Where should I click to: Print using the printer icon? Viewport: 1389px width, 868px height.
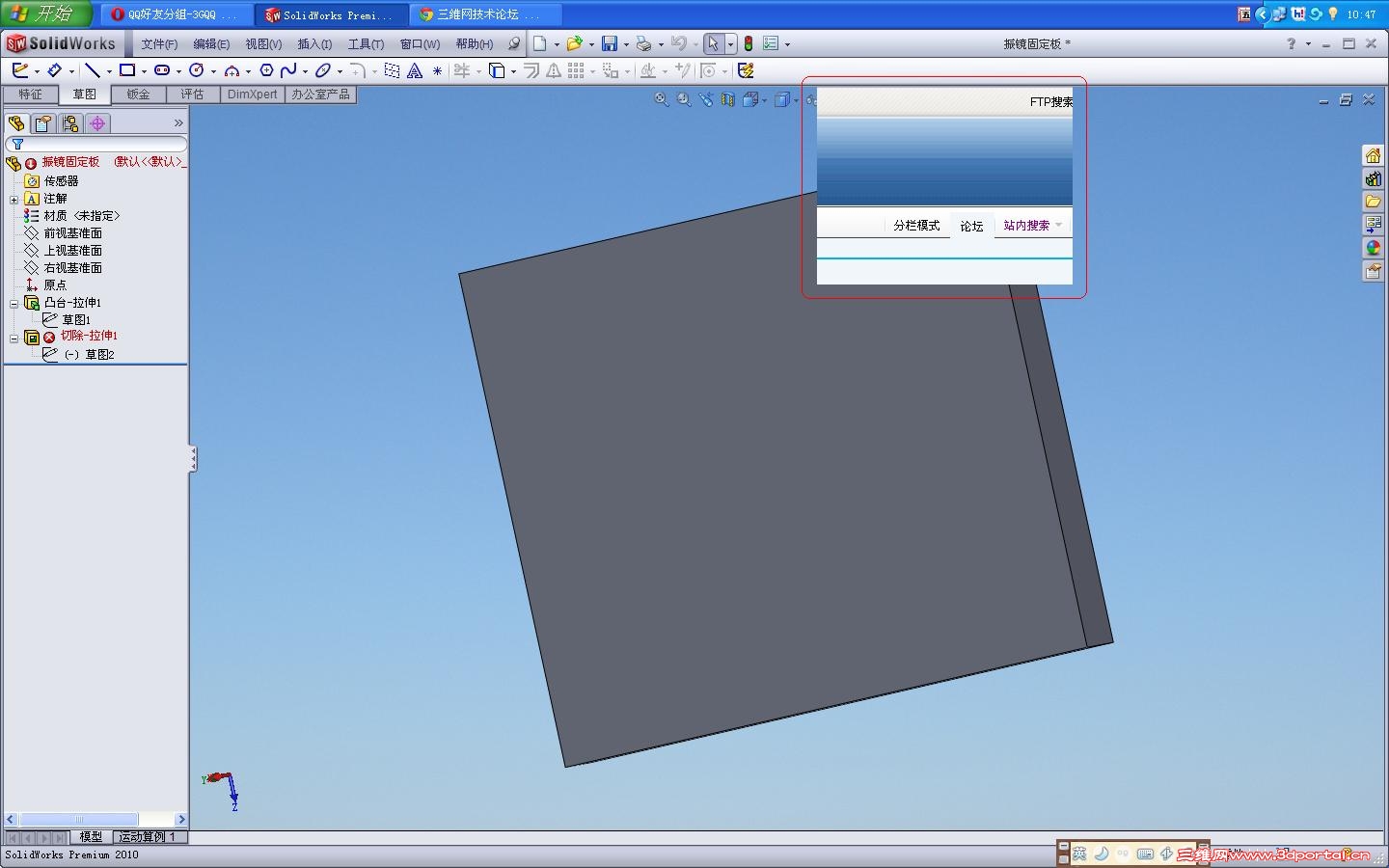[x=643, y=43]
